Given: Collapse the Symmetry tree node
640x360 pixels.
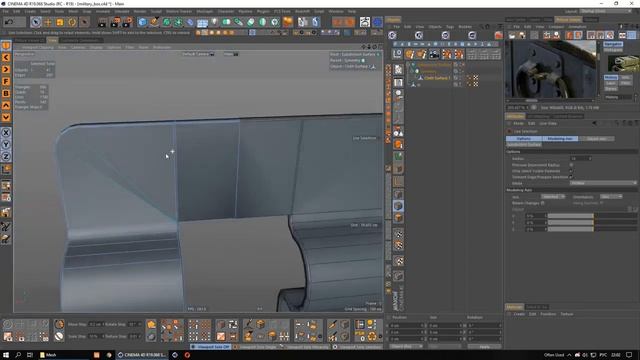Looking at the screenshot, I should [412, 71].
